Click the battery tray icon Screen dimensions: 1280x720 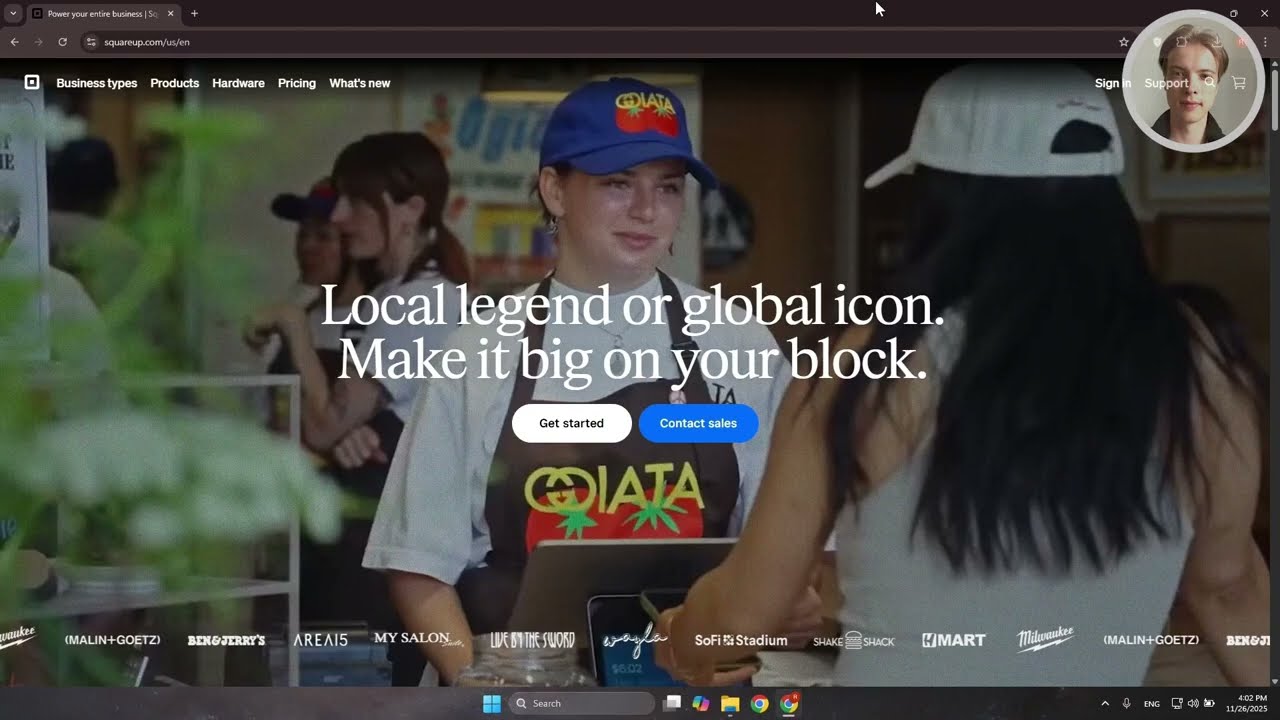click(x=1209, y=703)
